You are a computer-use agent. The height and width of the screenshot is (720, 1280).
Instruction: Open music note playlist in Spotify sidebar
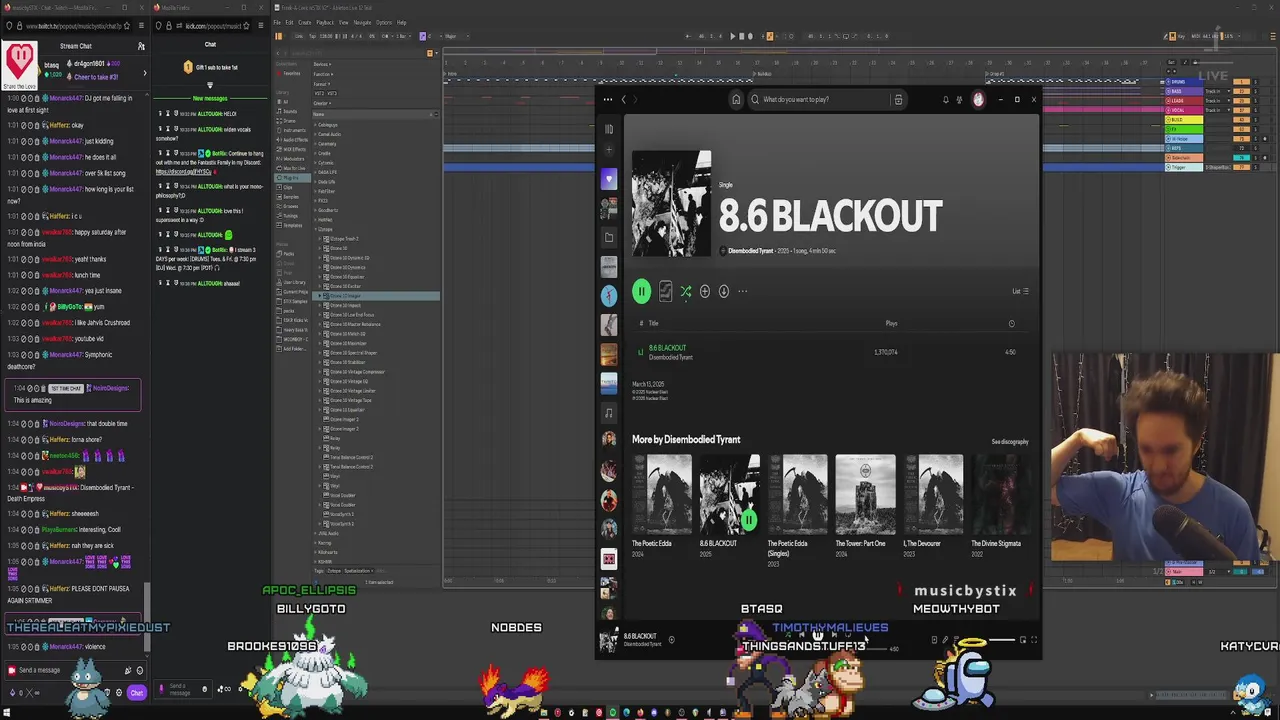click(609, 412)
